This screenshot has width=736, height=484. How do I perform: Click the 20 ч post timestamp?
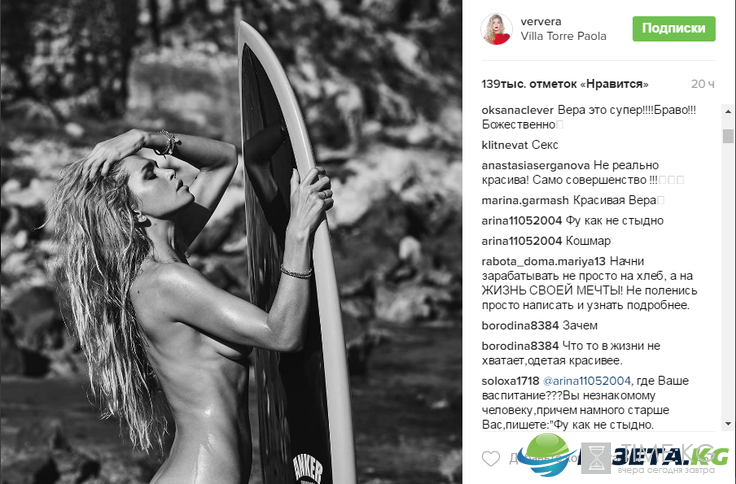tap(703, 84)
